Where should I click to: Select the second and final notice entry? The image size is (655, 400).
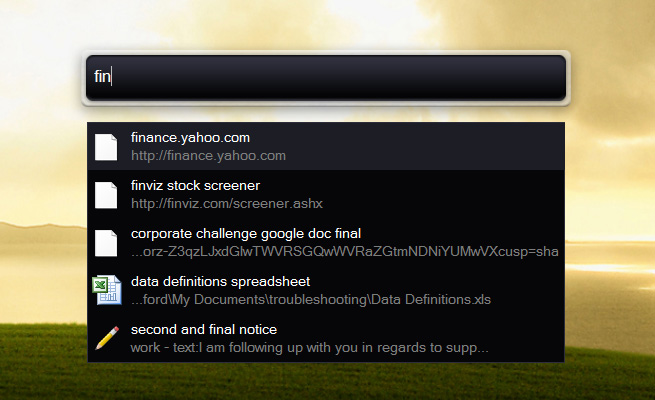coord(326,338)
